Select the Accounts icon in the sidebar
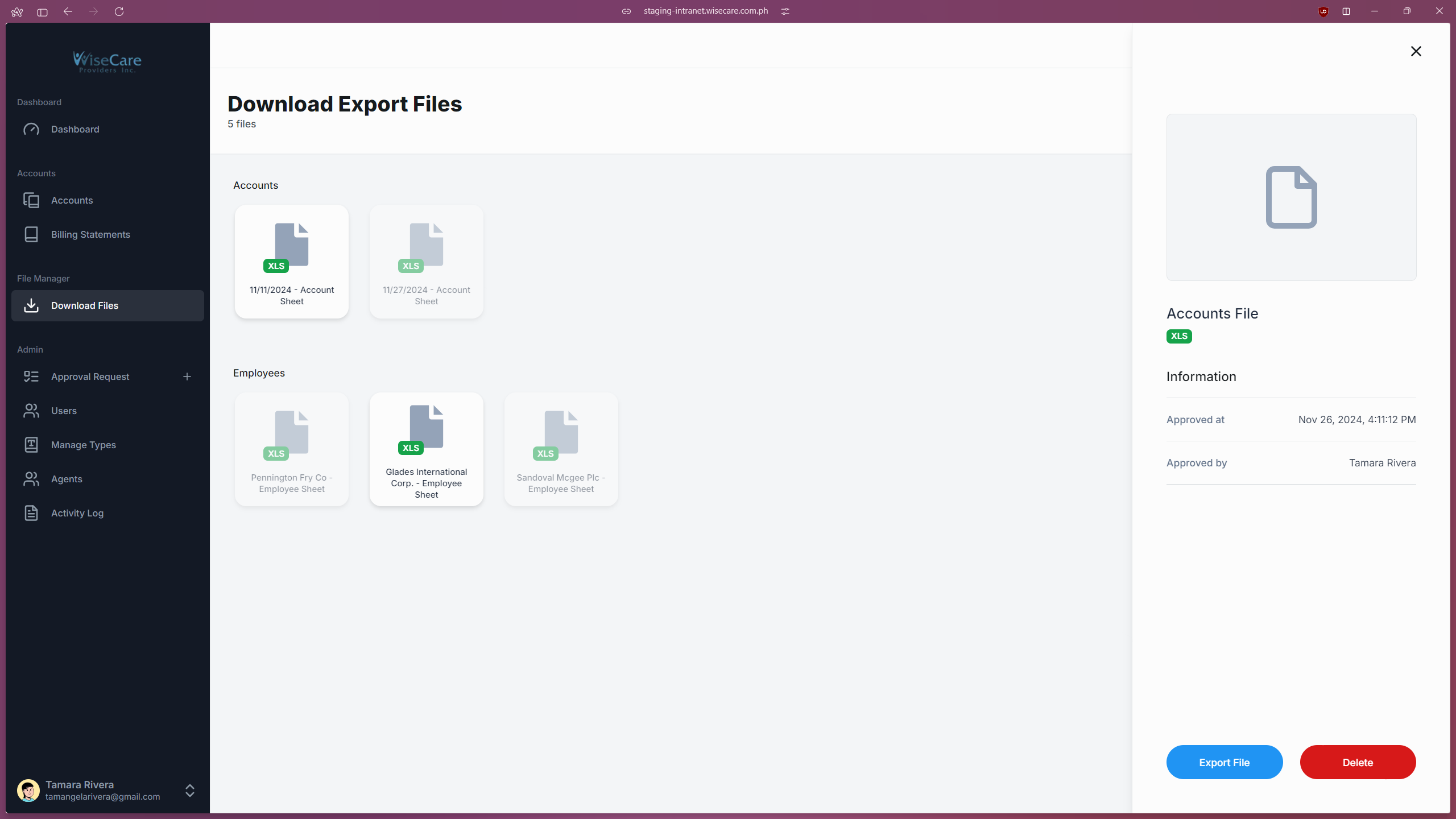Viewport: 1456px width, 819px height. click(x=32, y=200)
